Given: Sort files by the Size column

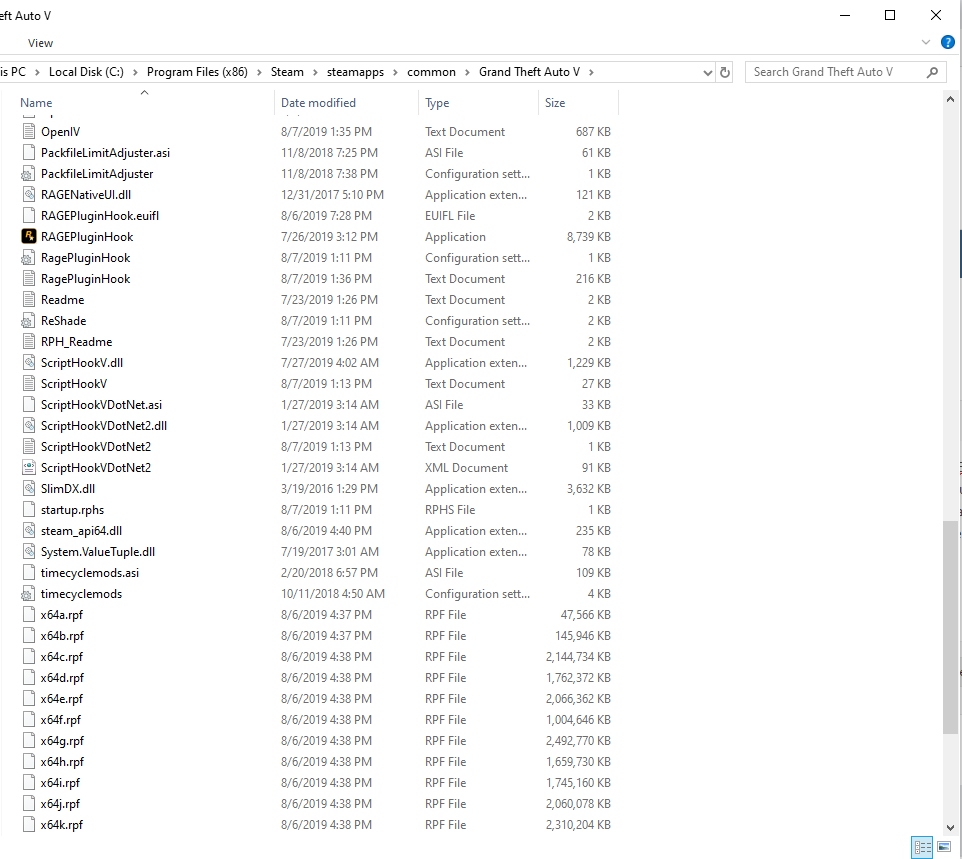Looking at the screenshot, I should (x=555, y=102).
